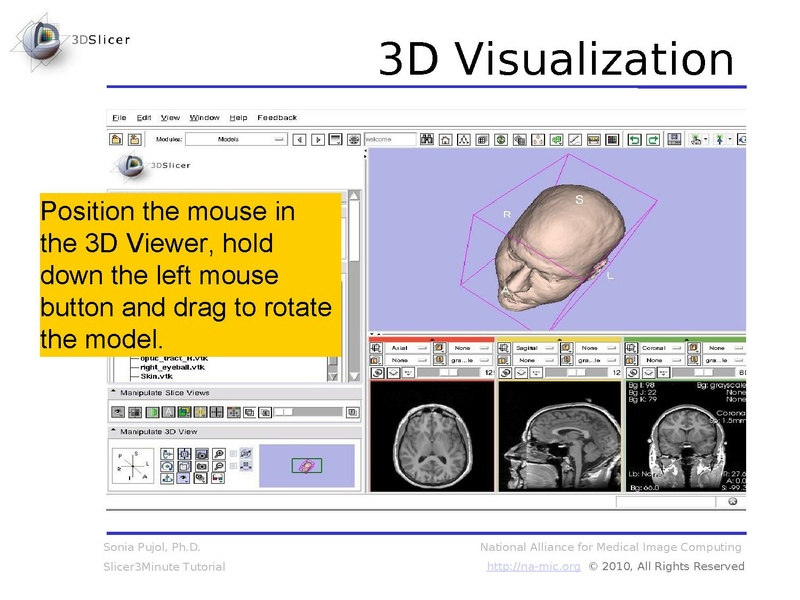Screen dimensions: 800x600
Task: Click the welcome text field next to navigation arrows
Action: (391, 139)
